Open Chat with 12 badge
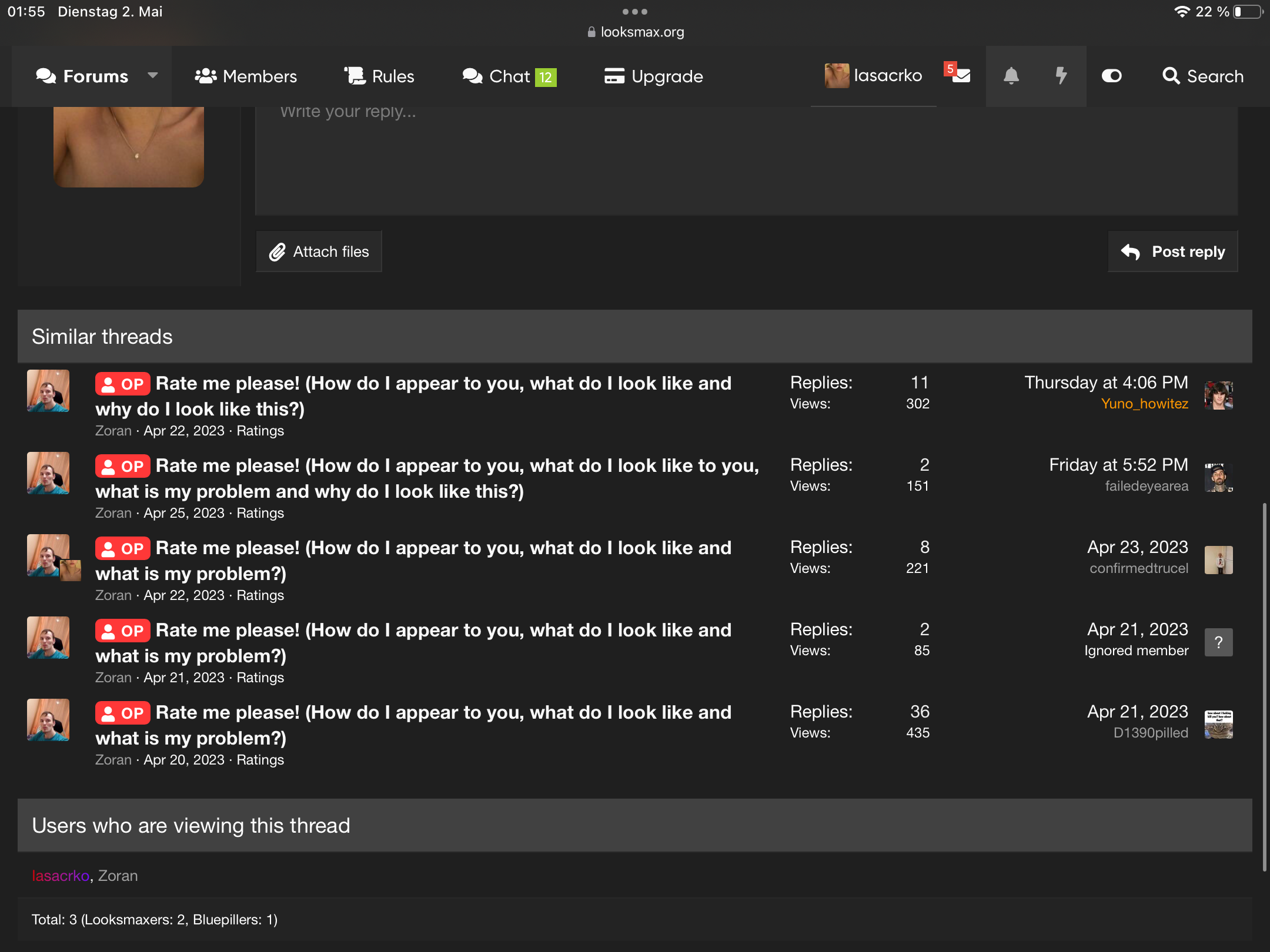This screenshot has height=952, width=1270. pyautogui.click(x=509, y=76)
